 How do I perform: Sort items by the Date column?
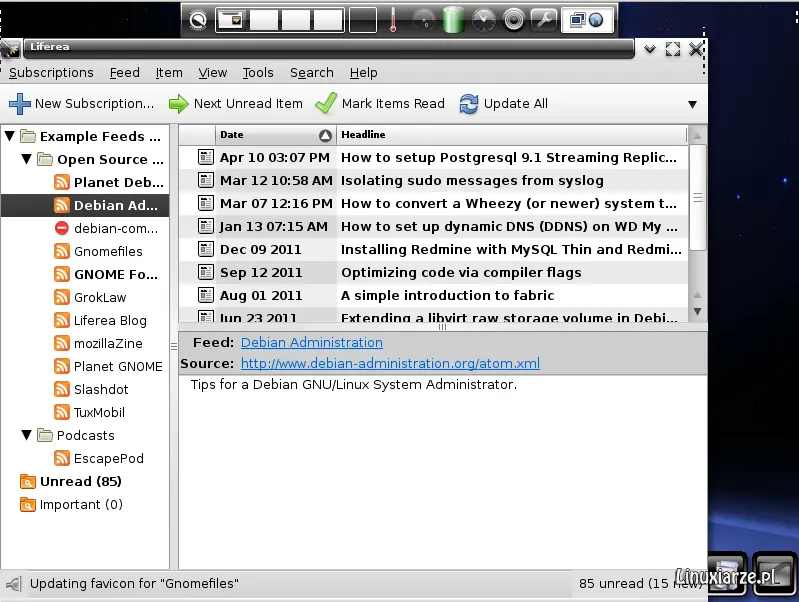pos(276,135)
